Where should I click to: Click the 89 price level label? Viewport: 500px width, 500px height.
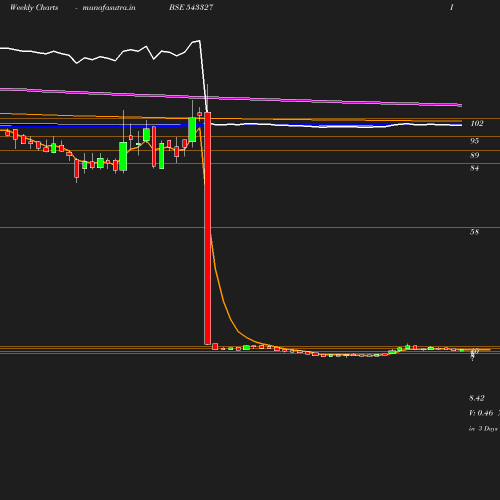point(474,155)
